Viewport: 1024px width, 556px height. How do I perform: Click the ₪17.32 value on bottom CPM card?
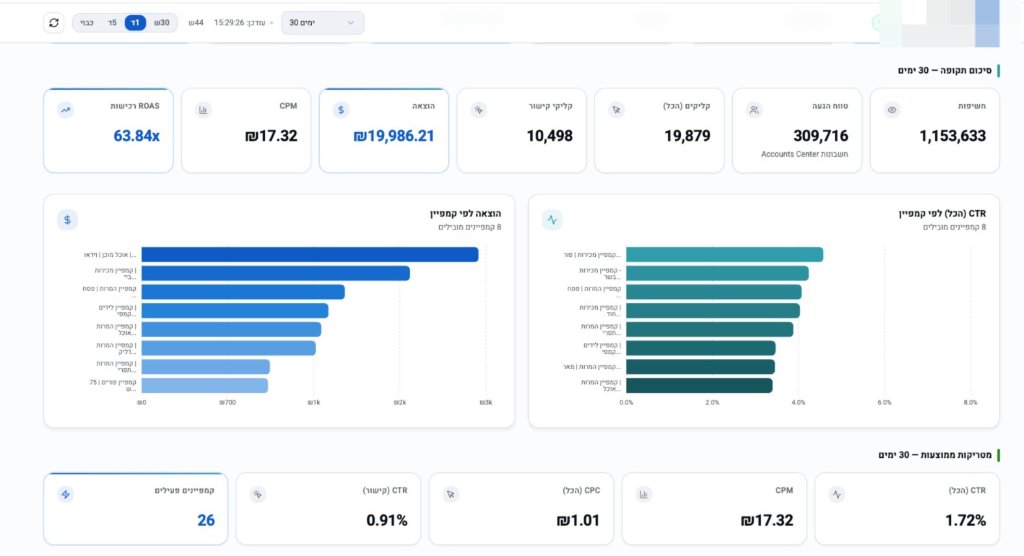(767, 521)
